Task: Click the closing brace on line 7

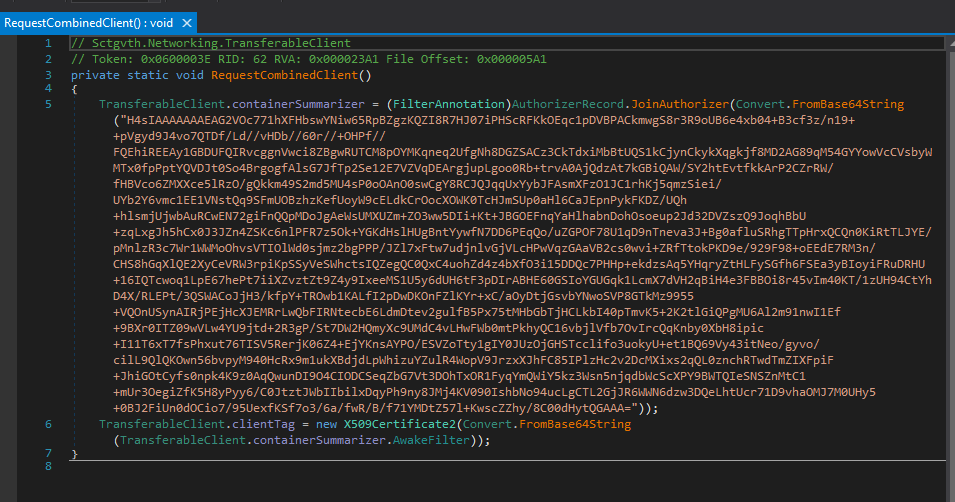Action: (x=74, y=455)
